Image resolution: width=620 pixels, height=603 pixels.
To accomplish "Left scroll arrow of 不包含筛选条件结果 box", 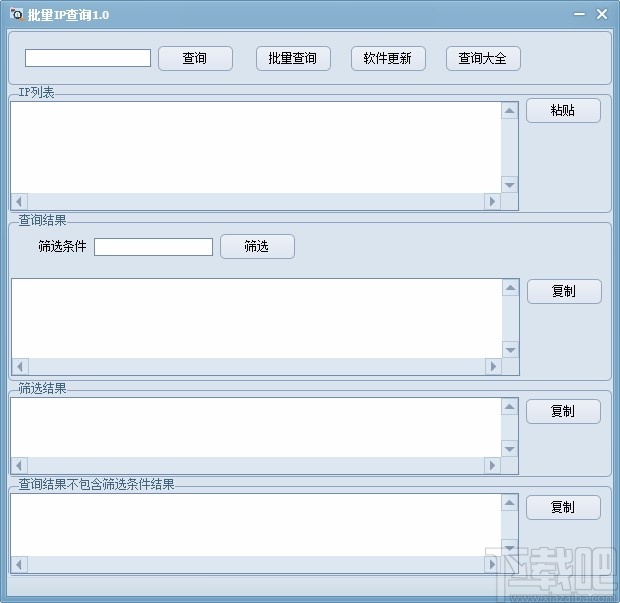I will pos(19,564).
